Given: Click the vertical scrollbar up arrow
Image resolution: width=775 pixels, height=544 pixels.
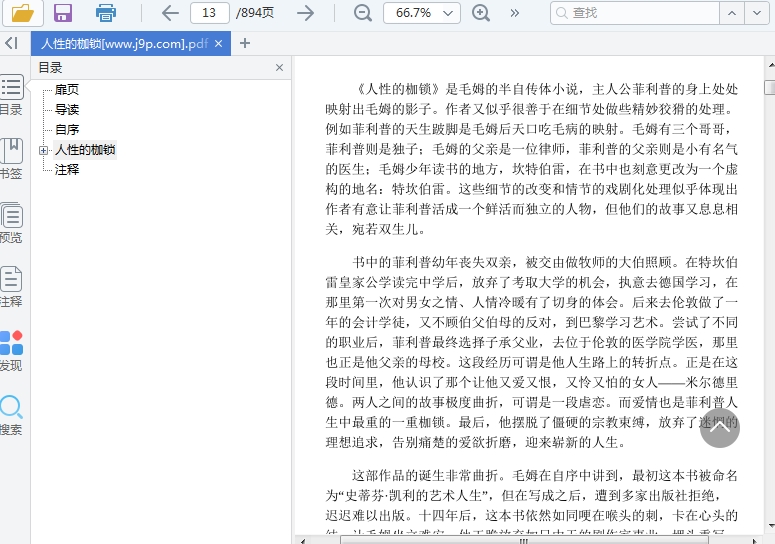Looking at the screenshot, I should (771, 65).
